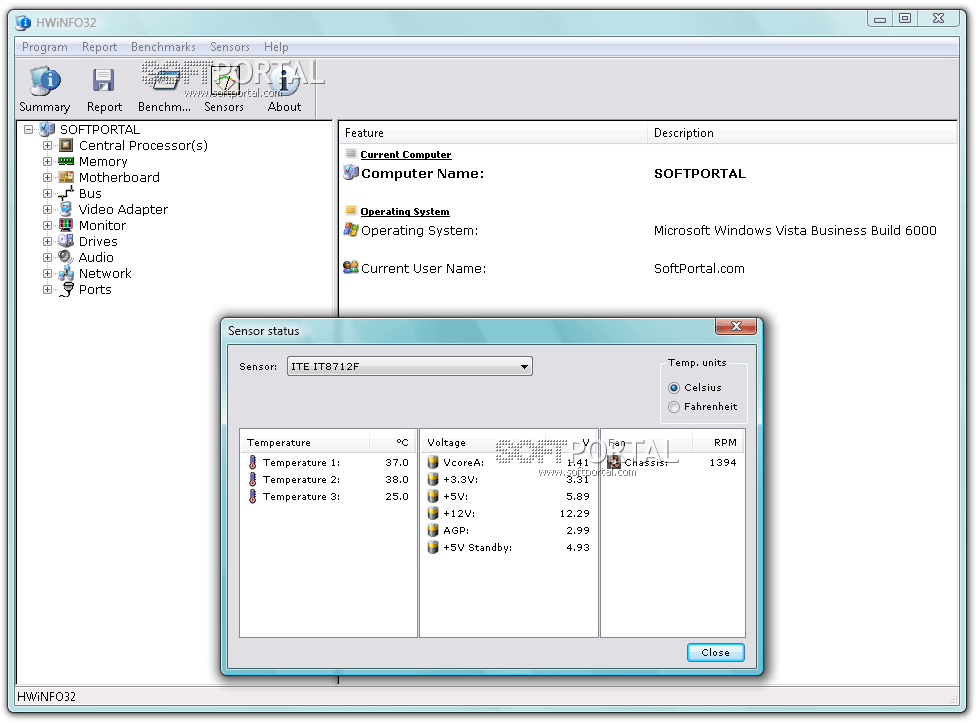Open the Summary toolbar icon
976x724 pixels.
45,81
